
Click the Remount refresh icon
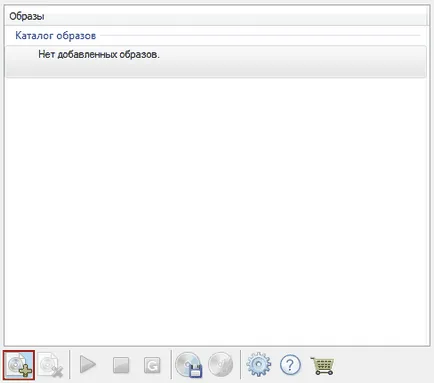(152, 365)
